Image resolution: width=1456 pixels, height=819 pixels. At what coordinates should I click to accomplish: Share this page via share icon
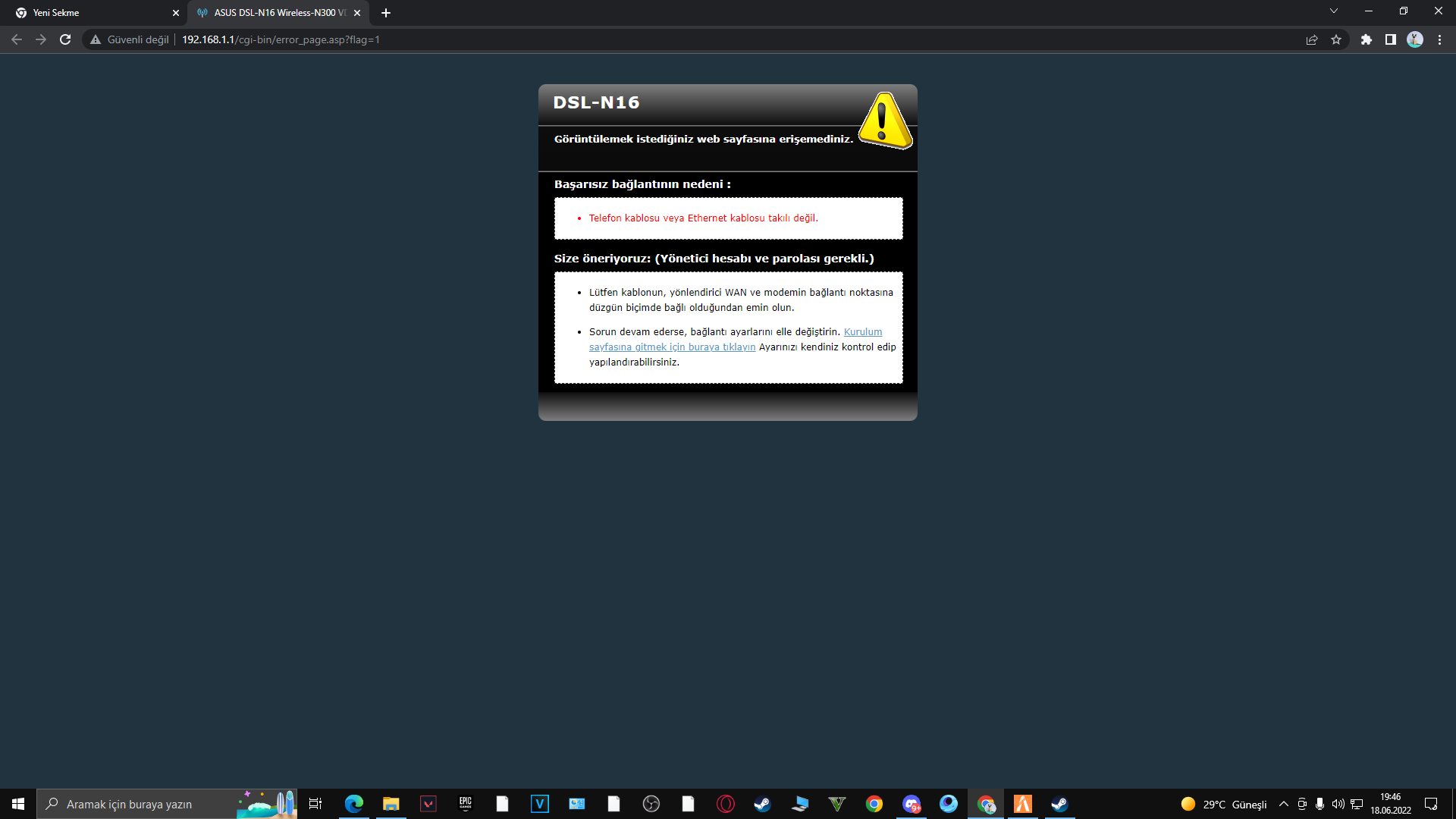(x=1312, y=39)
